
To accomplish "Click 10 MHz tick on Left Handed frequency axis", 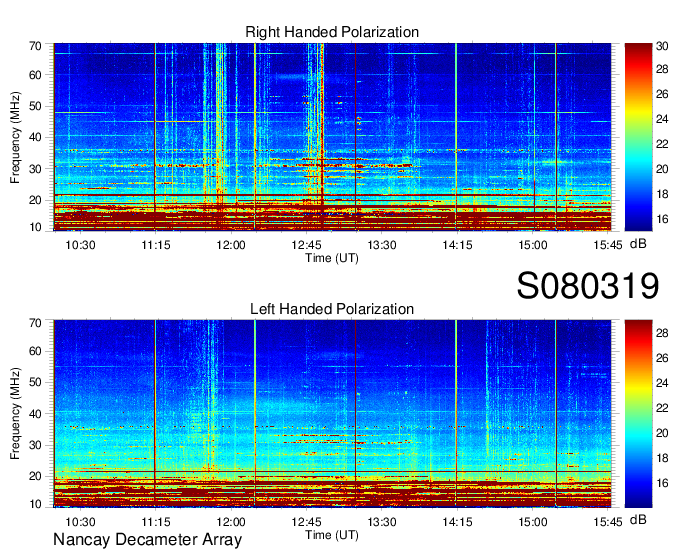I will coord(35,504).
